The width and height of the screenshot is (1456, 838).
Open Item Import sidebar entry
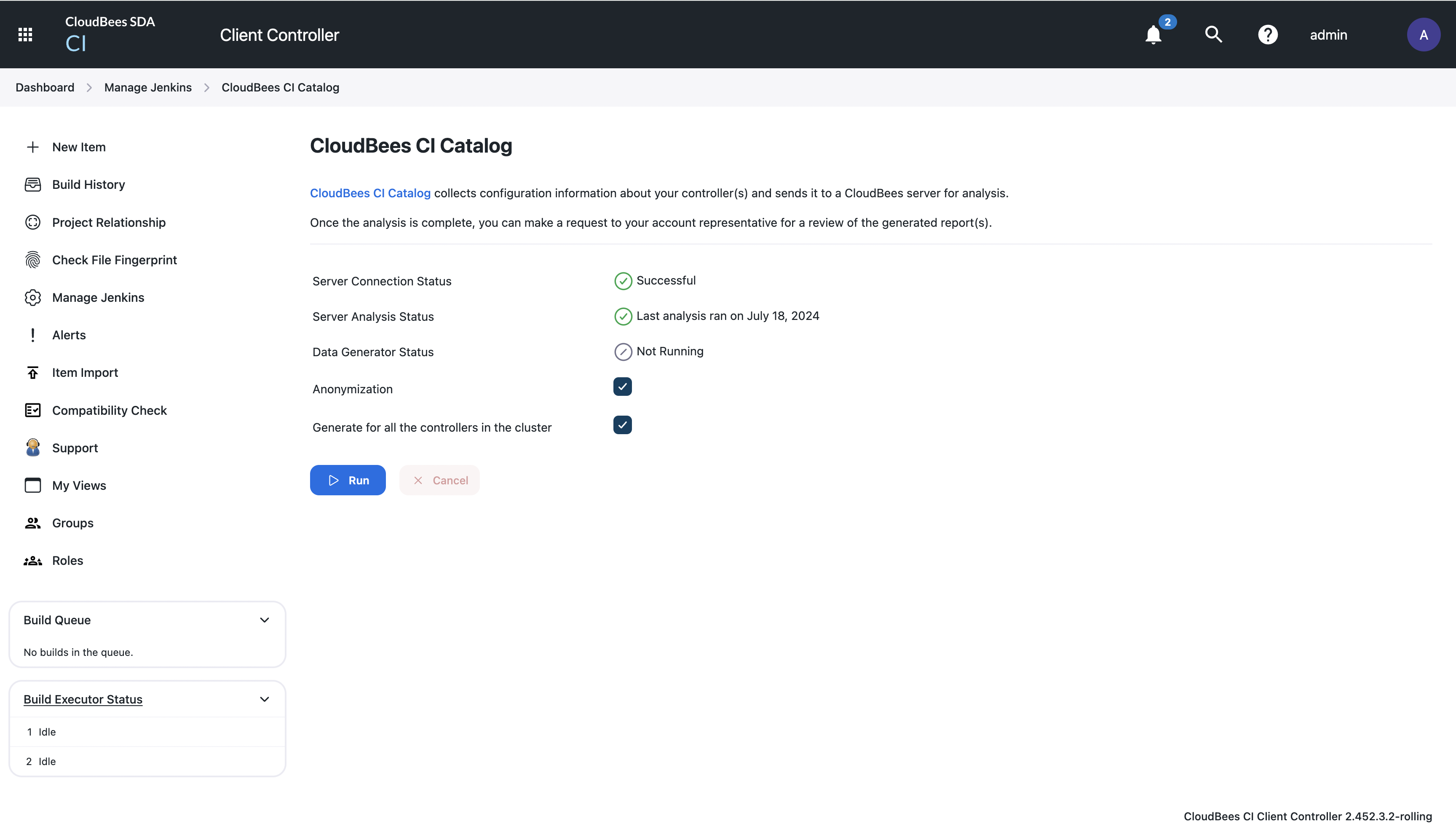[85, 372]
